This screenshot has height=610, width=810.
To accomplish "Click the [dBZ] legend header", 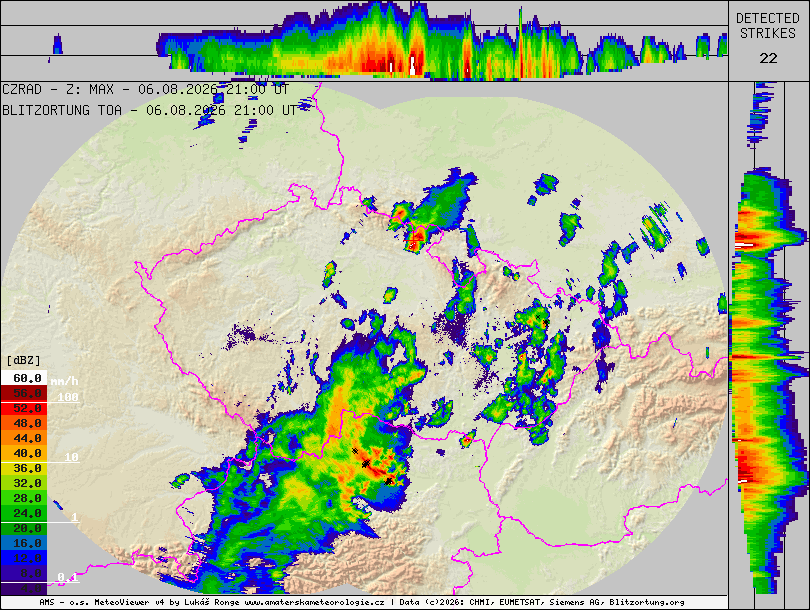I will [23, 360].
